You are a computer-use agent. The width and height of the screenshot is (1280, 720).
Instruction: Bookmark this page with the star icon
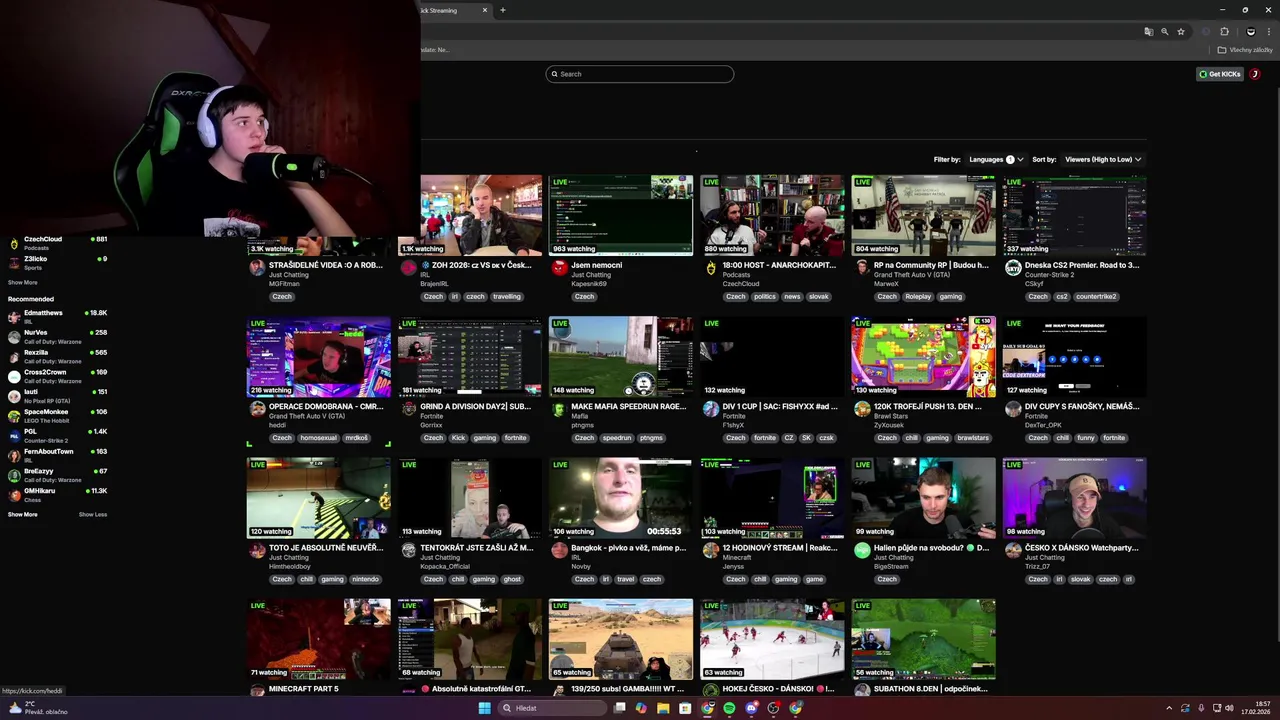point(1181,31)
